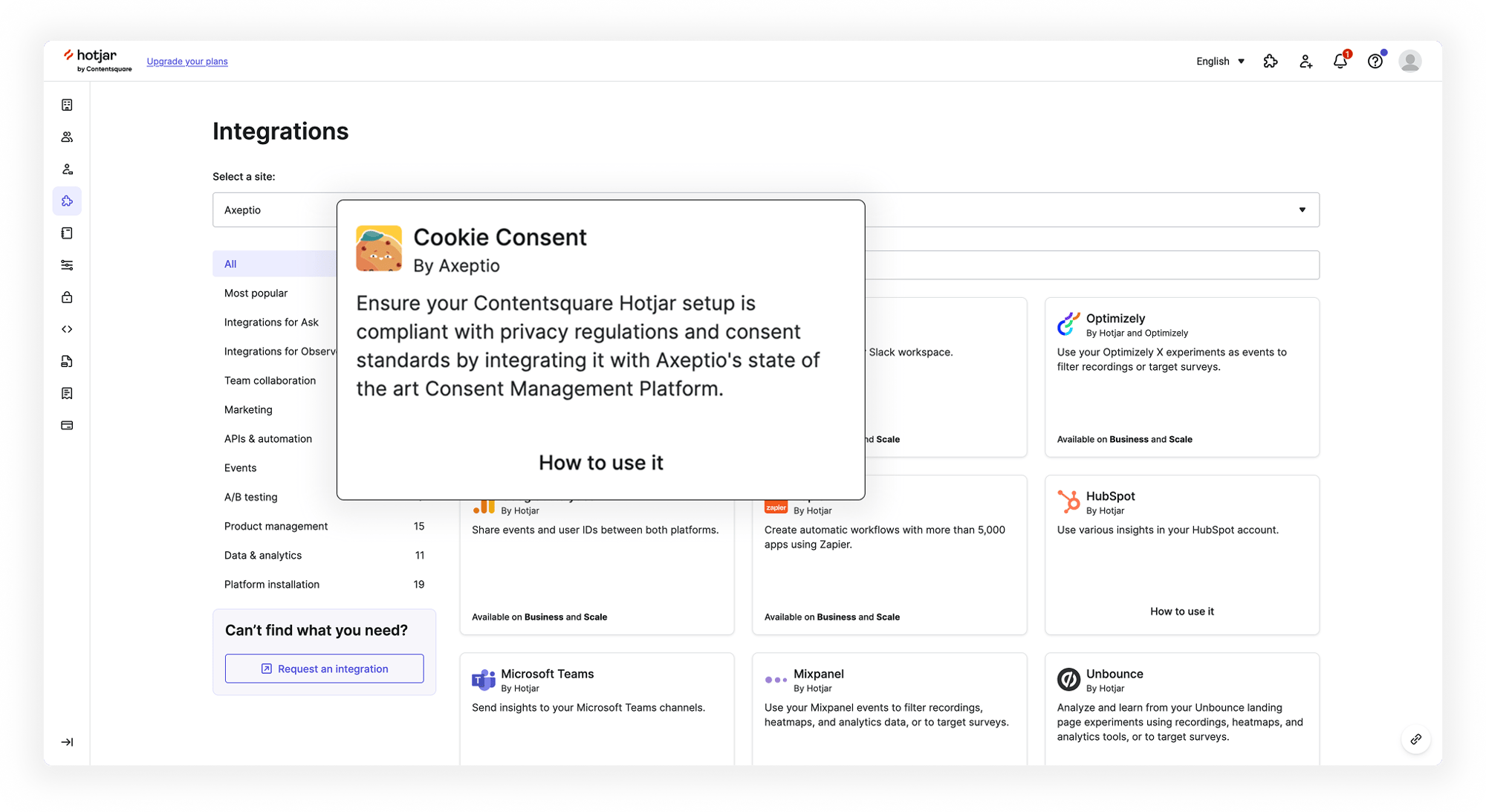This screenshot has height=812, width=1486.
Task: Click the invite user icon in header
Action: (x=1305, y=62)
